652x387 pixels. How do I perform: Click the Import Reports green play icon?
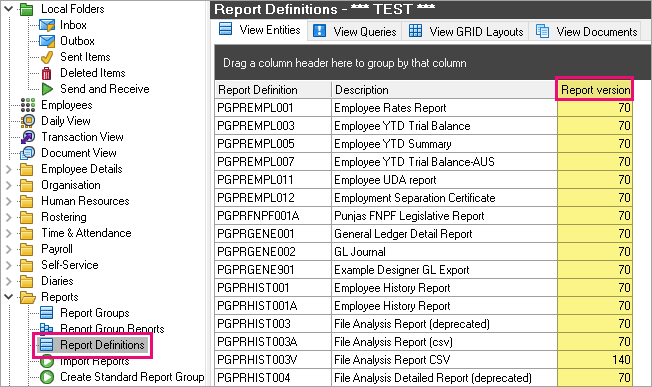coord(47,361)
